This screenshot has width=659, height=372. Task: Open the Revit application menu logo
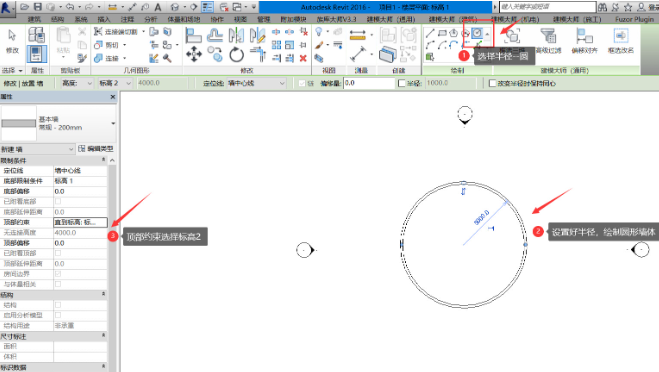[6, 8]
